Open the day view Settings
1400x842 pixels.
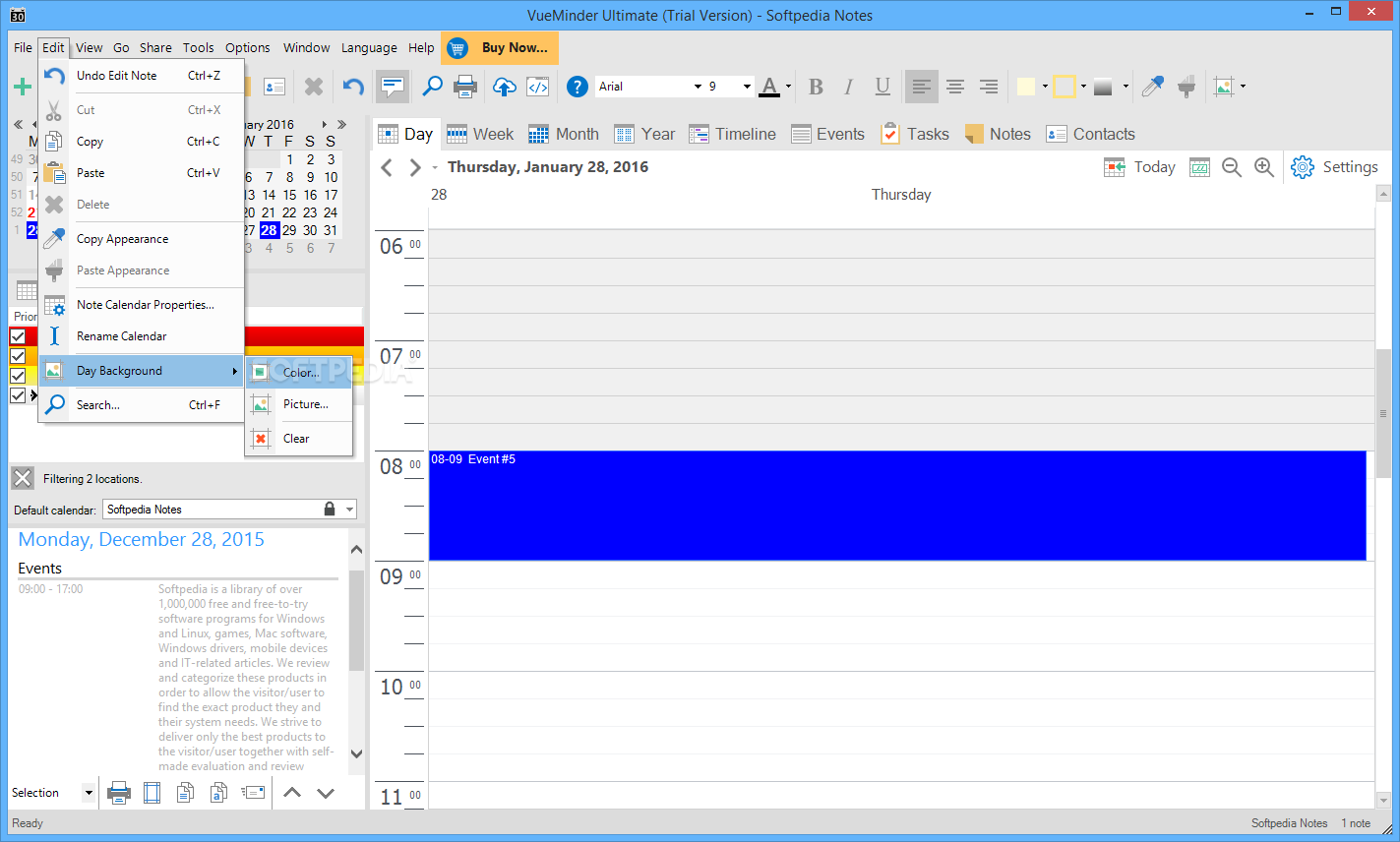click(1334, 167)
